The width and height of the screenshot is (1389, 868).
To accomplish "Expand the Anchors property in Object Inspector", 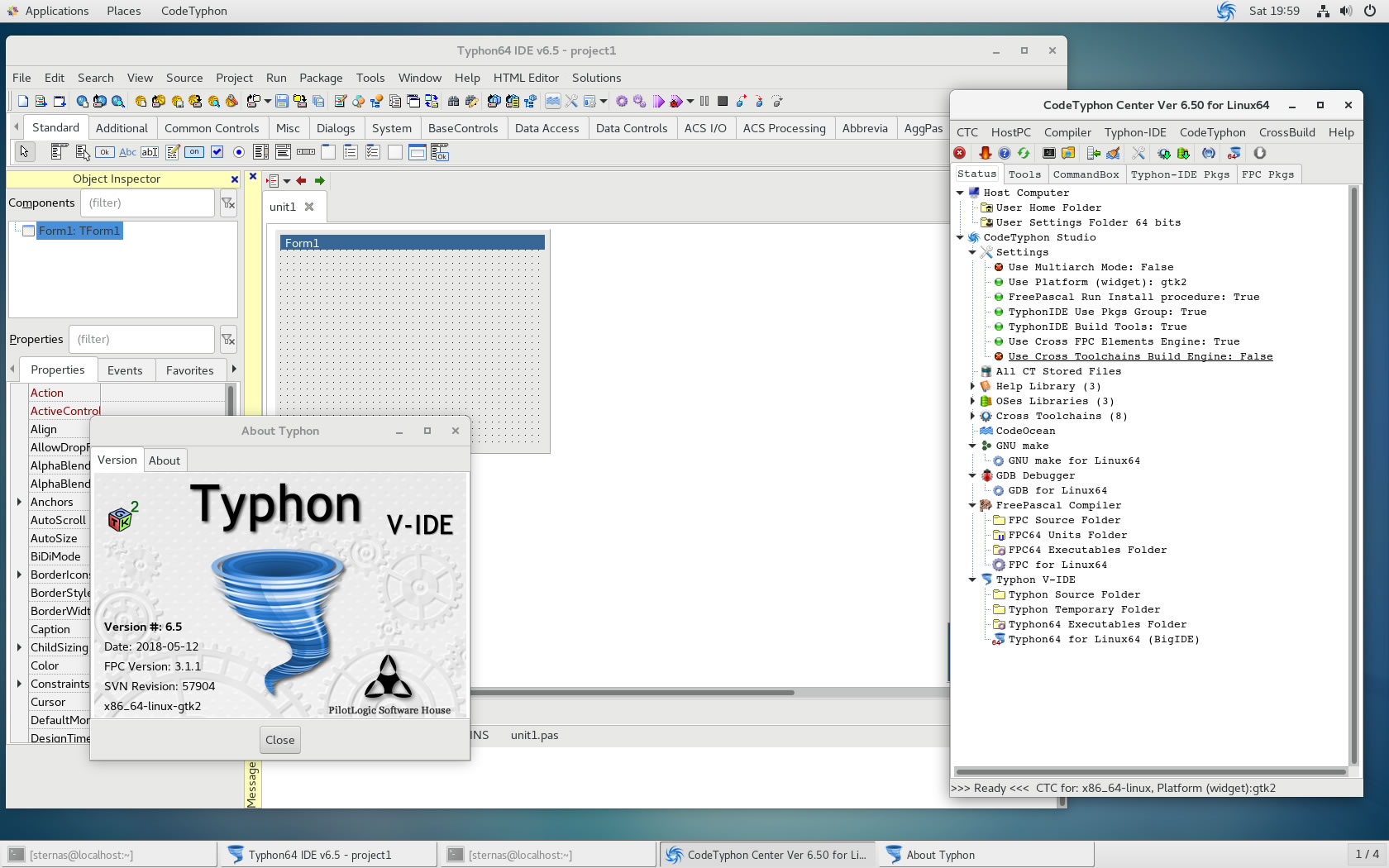I will pos(19,502).
